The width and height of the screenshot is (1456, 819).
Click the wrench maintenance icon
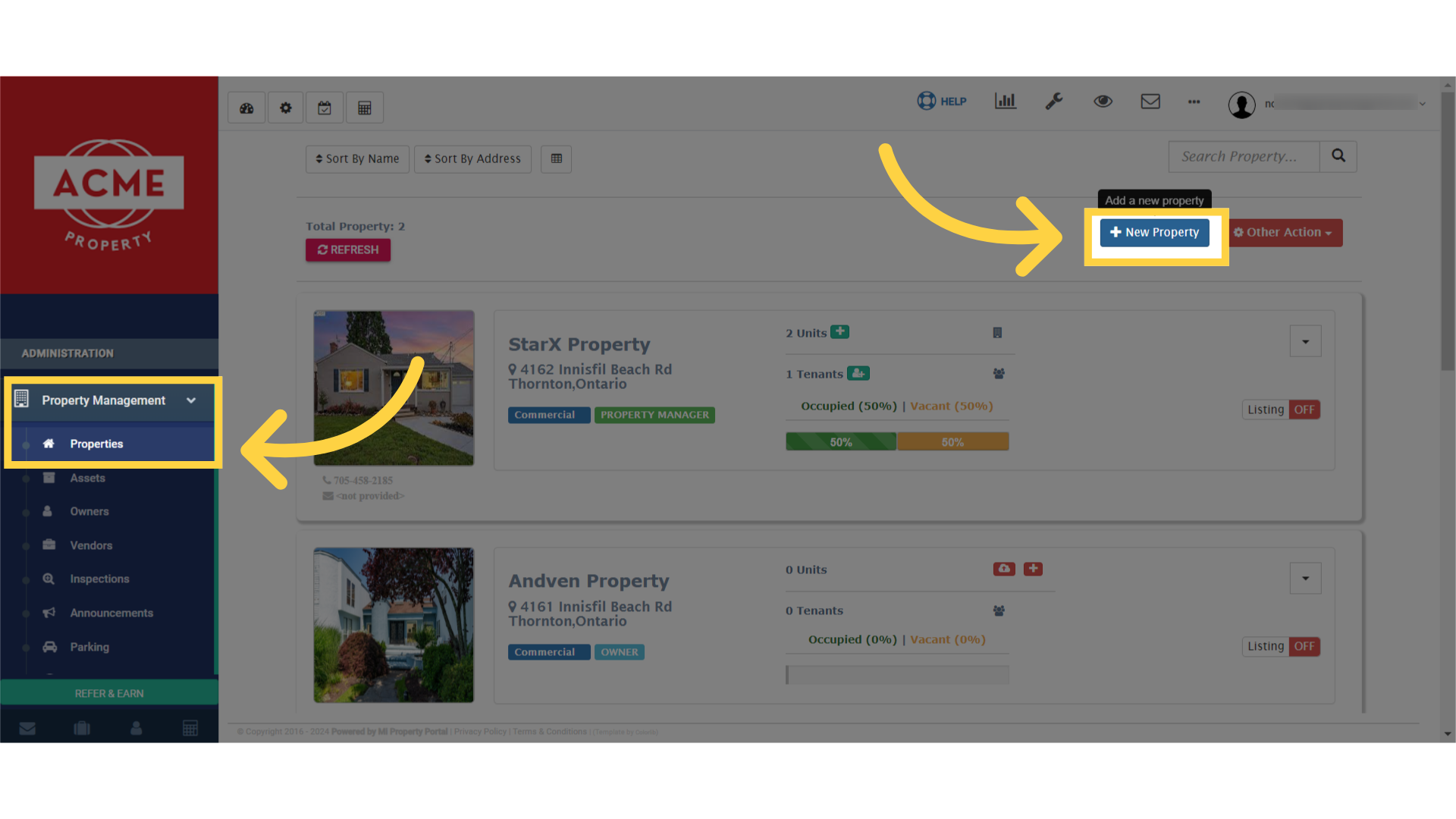(x=1054, y=101)
